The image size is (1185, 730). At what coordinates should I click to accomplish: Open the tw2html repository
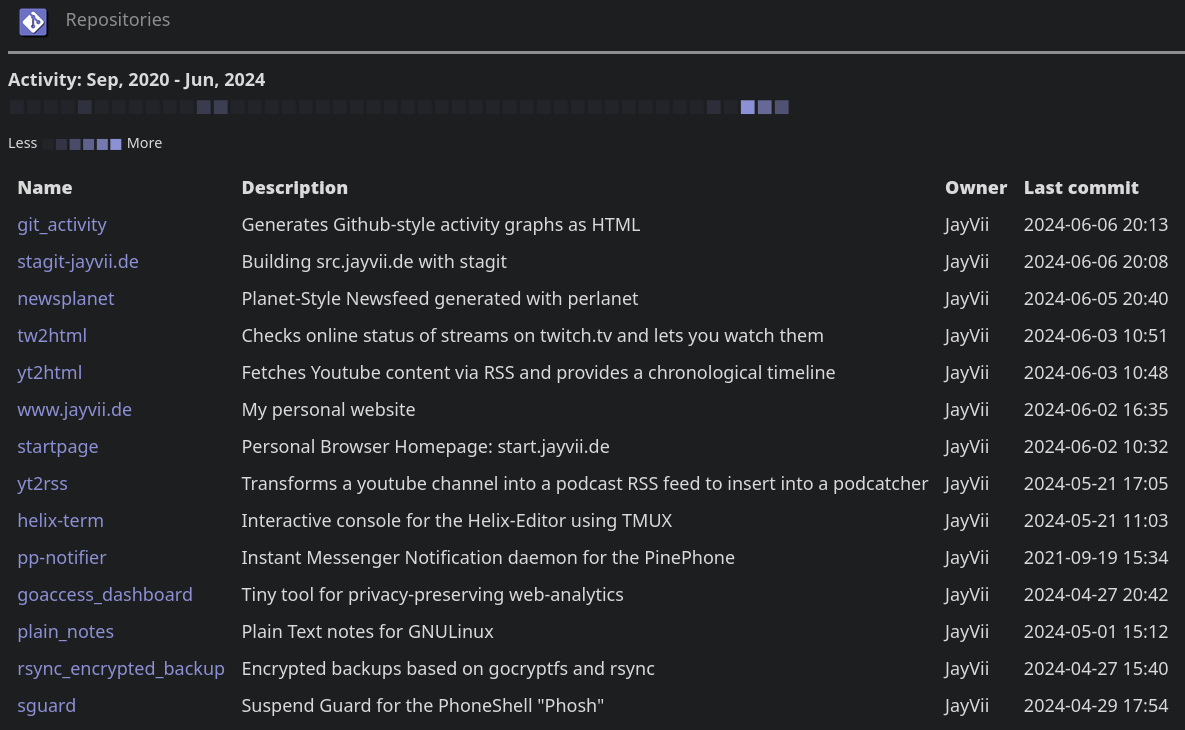tap(52, 336)
